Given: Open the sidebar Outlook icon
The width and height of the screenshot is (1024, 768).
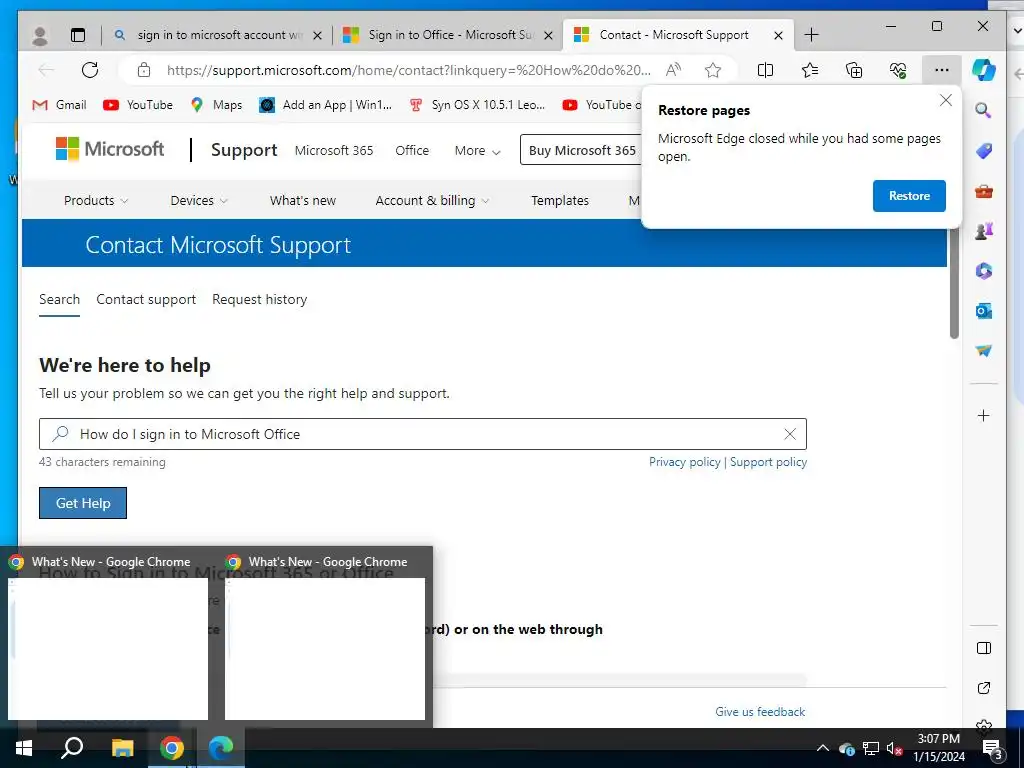Looking at the screenshot, I should (984, 311).
